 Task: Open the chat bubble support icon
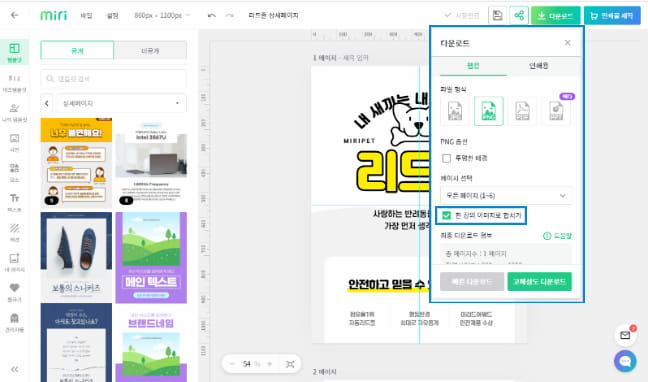pos(625,361)
